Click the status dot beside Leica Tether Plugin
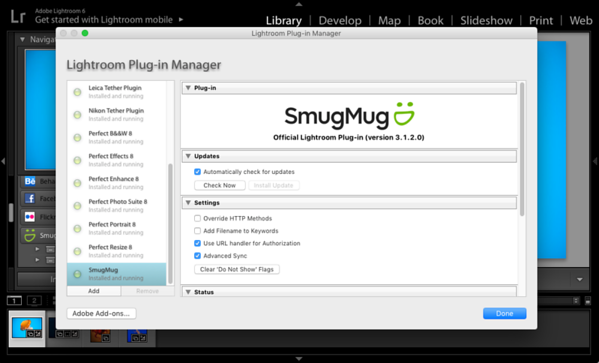This screenshot has height=363, width=599. pyautogui.click(x=78, y=92)
